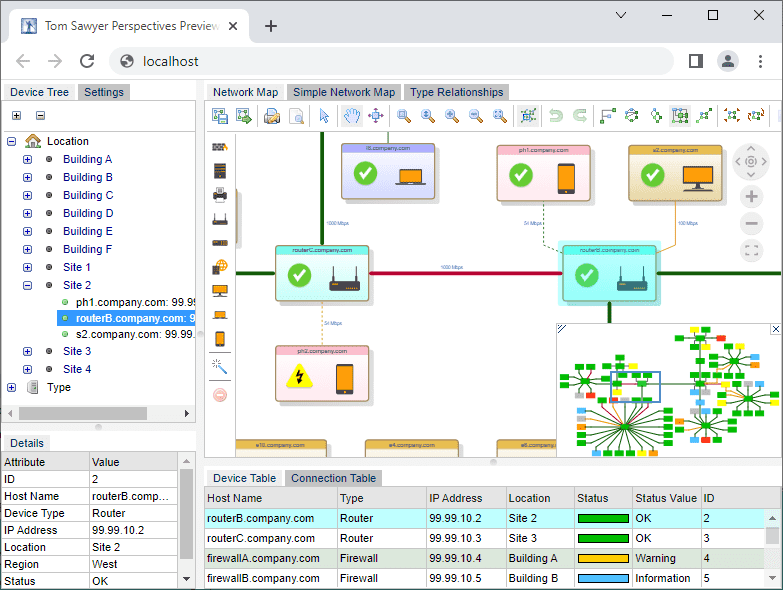Click the Zoom Fit toolbar icon
This screenshot has height=590, width=783.
click(500, 116)
